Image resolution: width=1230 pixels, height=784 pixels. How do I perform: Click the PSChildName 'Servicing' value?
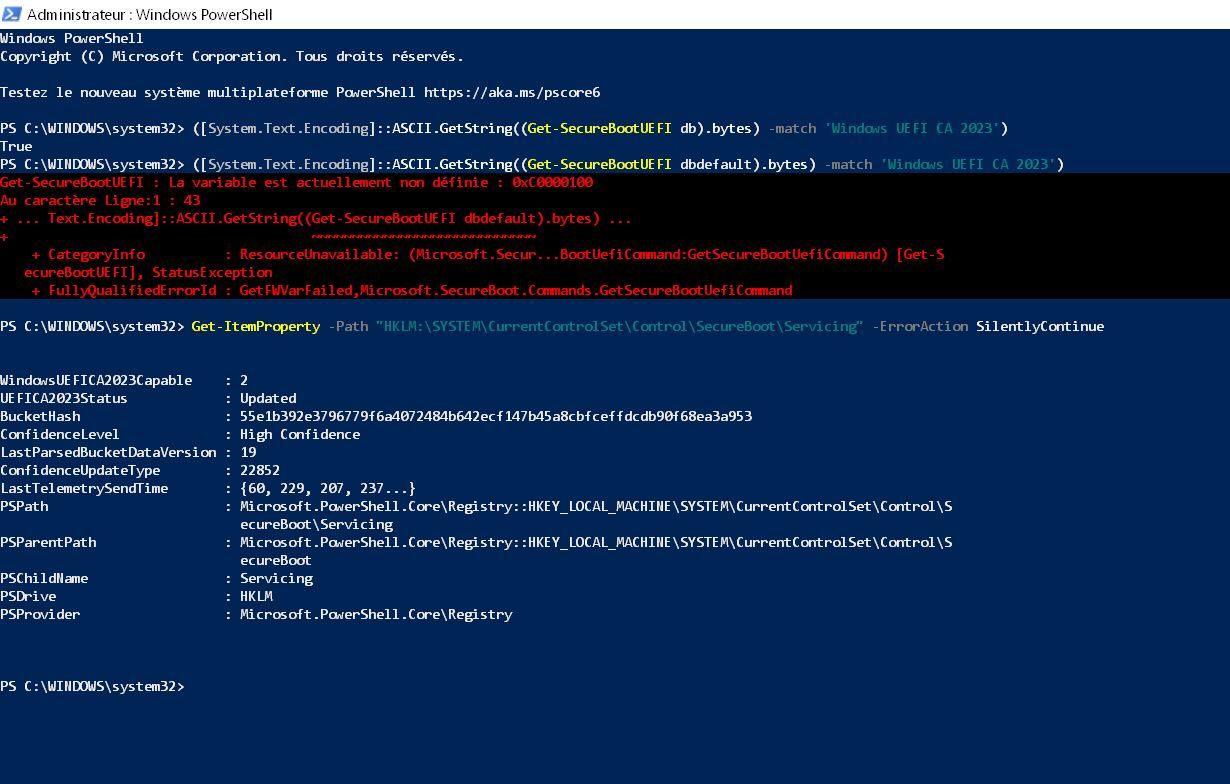276,578
